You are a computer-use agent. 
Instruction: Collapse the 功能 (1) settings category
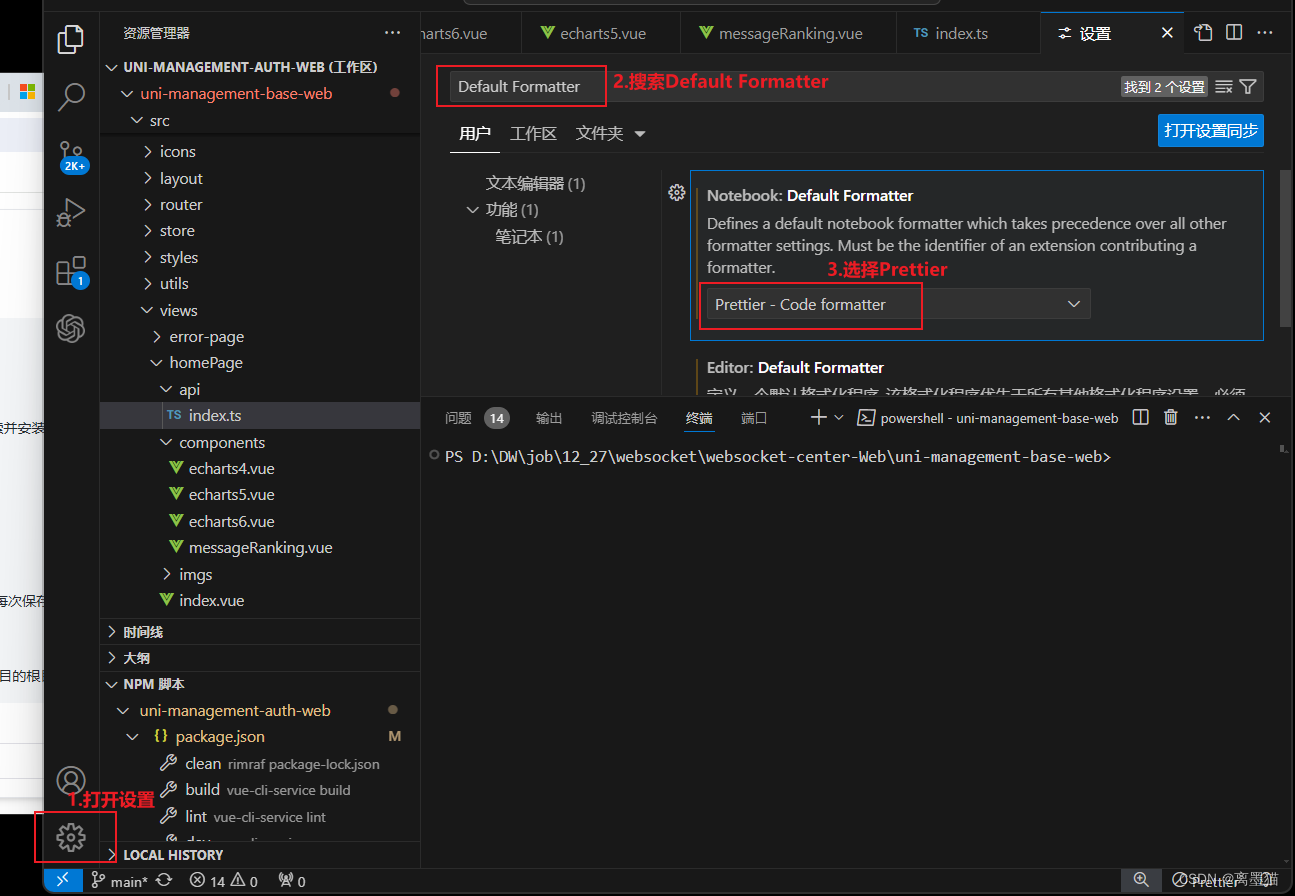click(473, 210)
